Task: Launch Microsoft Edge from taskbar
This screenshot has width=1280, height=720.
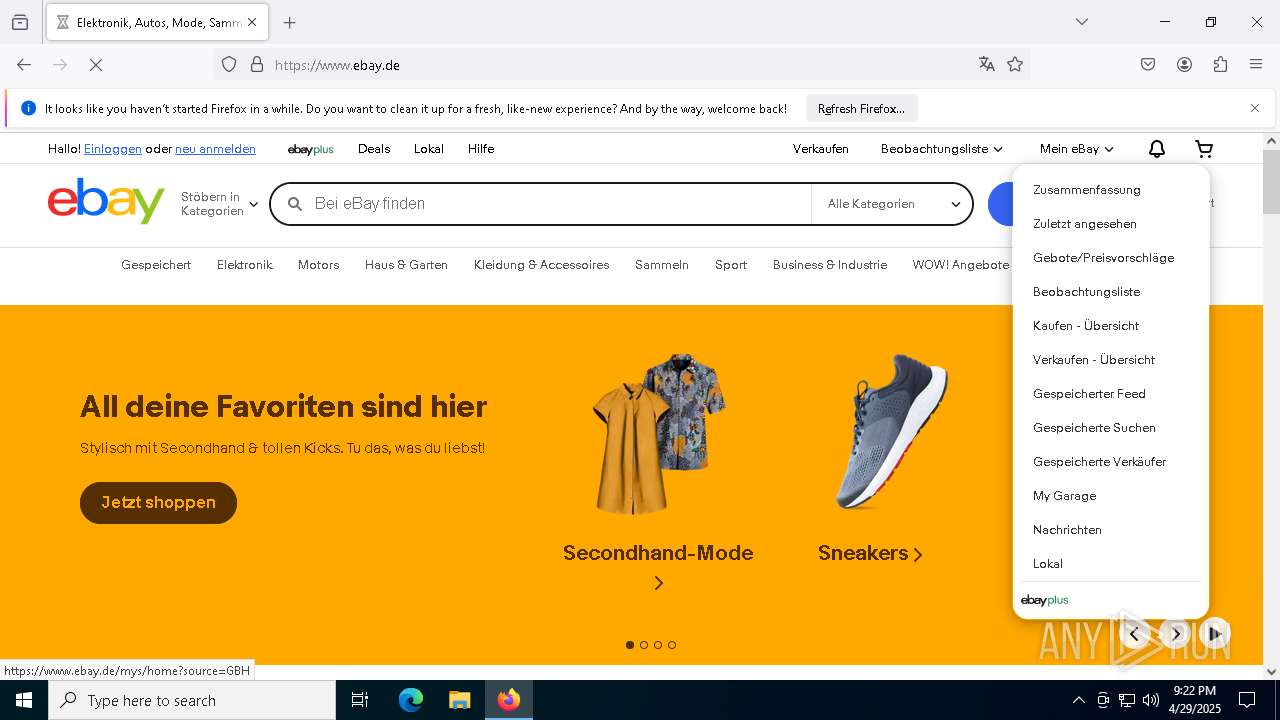Action: 411,700
